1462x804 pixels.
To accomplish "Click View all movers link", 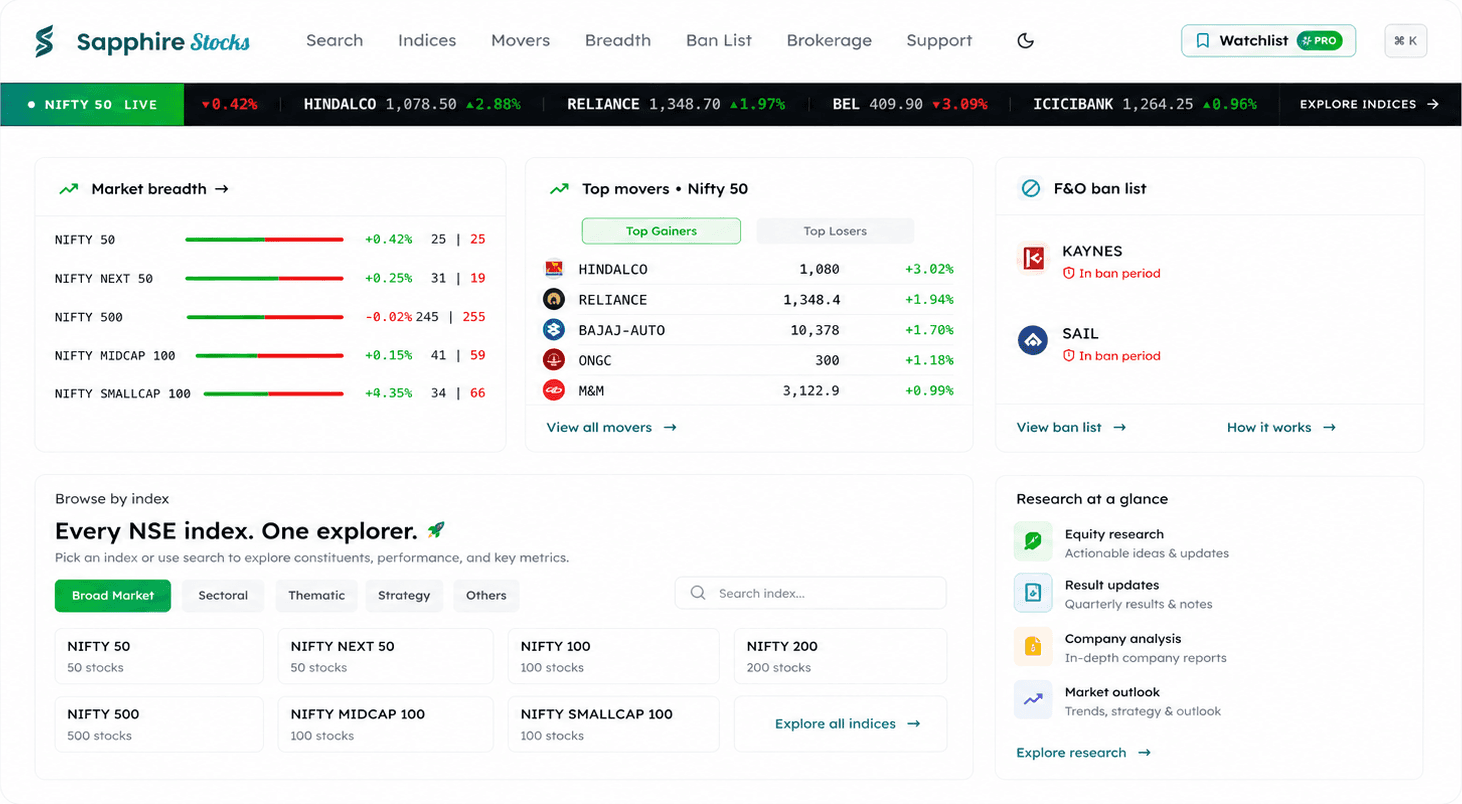I will pyautogui.click(x=611, y=427).
